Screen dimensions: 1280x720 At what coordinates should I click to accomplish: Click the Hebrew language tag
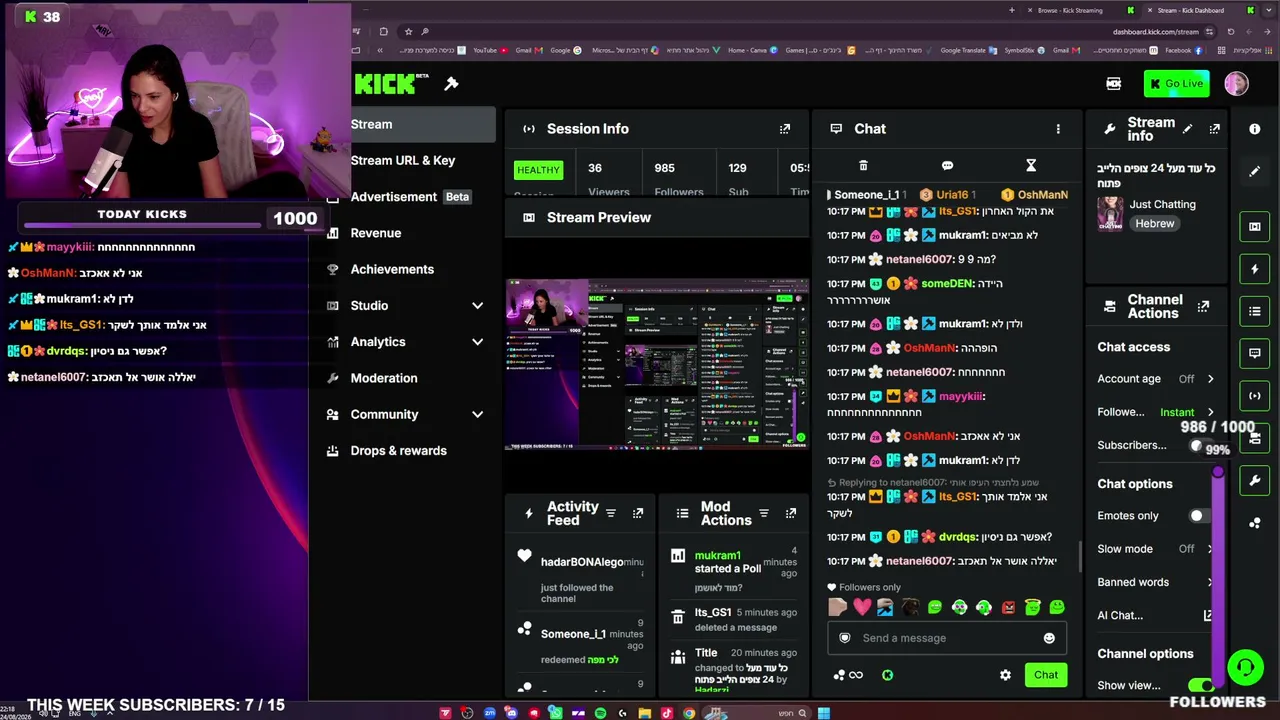[1155, 224]
